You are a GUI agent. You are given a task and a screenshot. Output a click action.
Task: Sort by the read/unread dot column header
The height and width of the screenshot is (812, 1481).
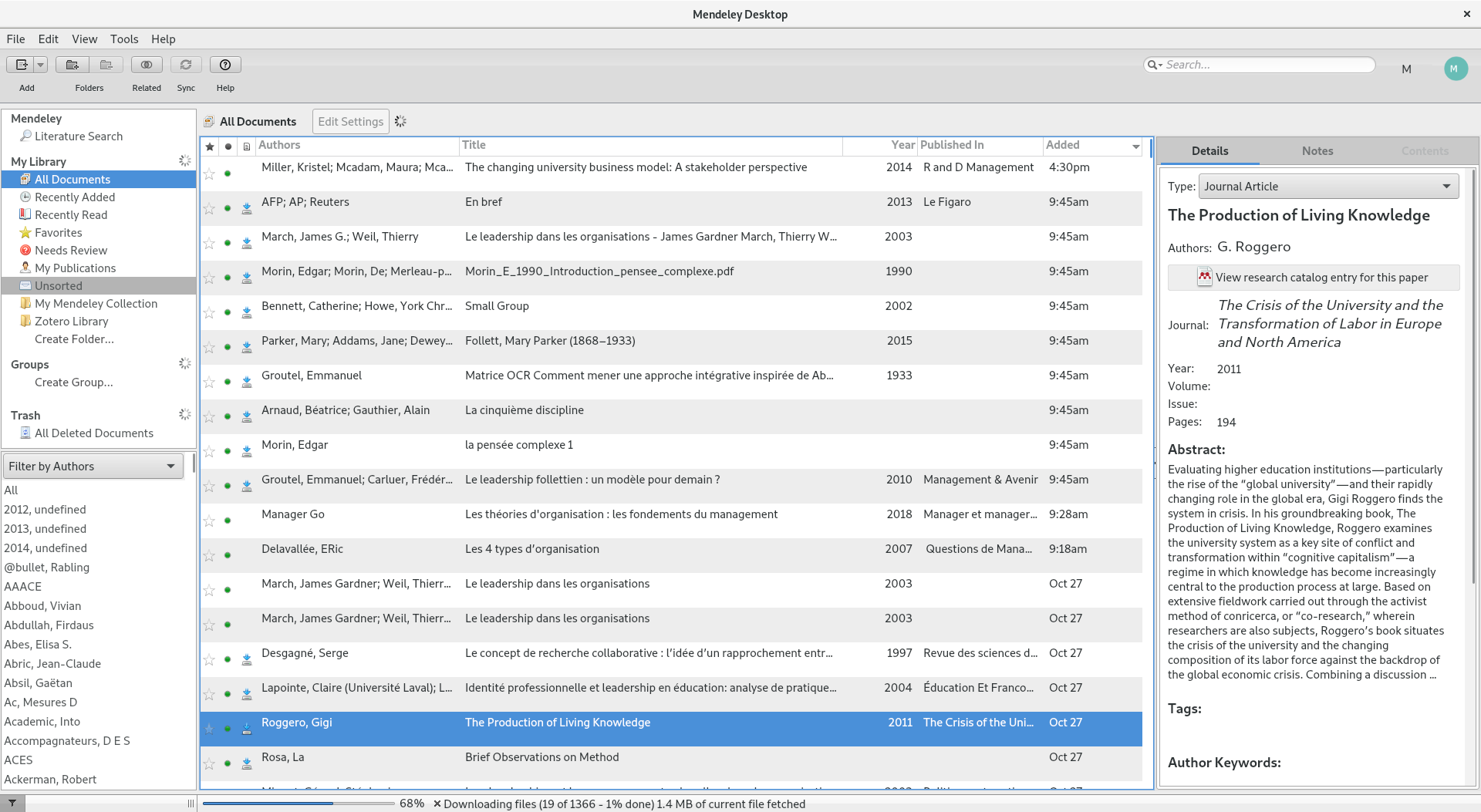(228, 147)
